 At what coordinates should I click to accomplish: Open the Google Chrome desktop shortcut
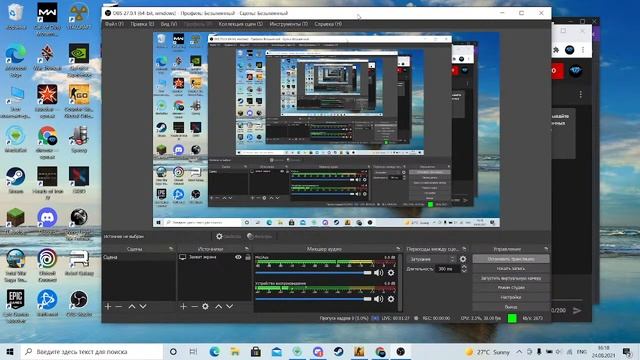(47, 142)
